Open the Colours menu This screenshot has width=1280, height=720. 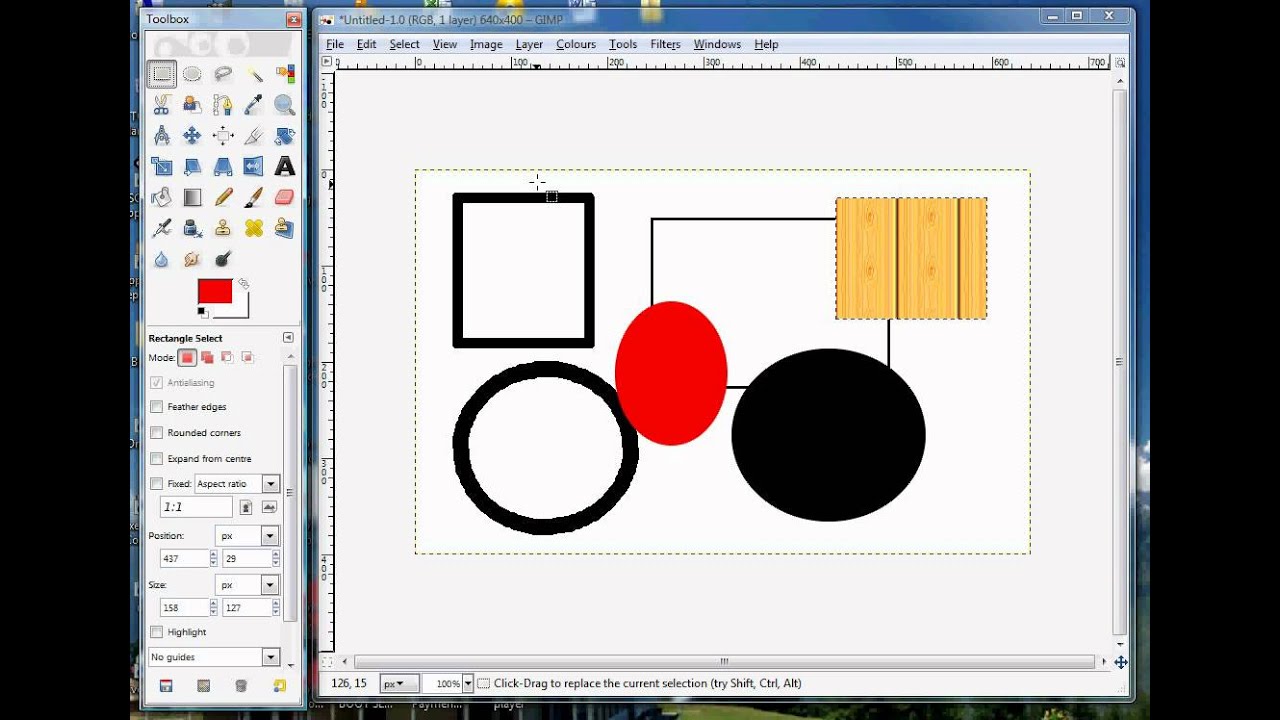click(575, 44)
